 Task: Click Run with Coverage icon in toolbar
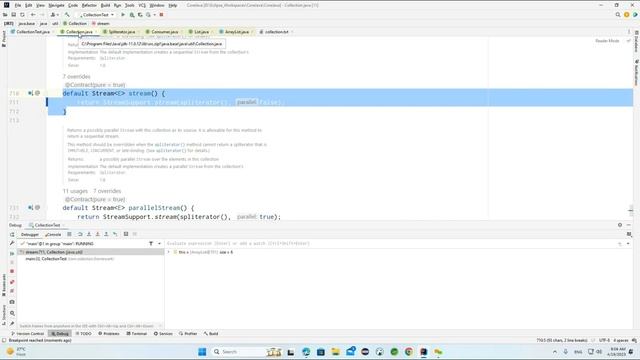(x=140, y=15)
